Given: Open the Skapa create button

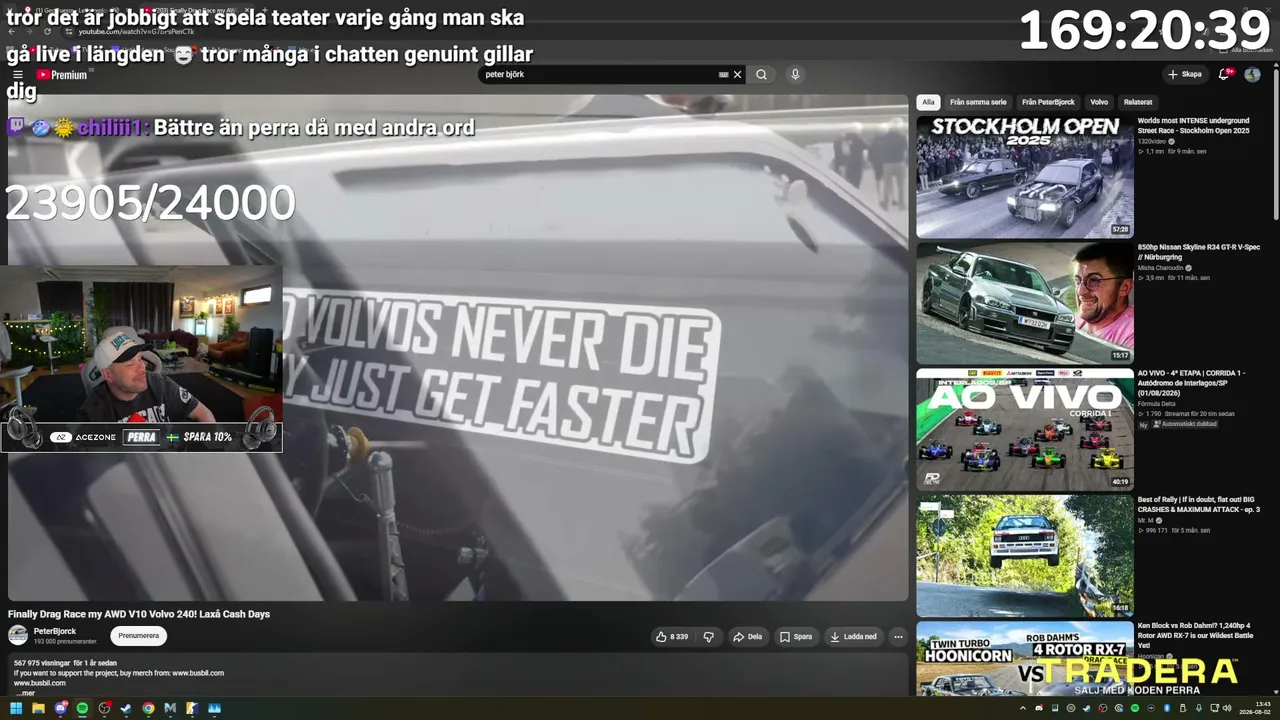Looking at the screenshot, I should (x=1185, y=75).
